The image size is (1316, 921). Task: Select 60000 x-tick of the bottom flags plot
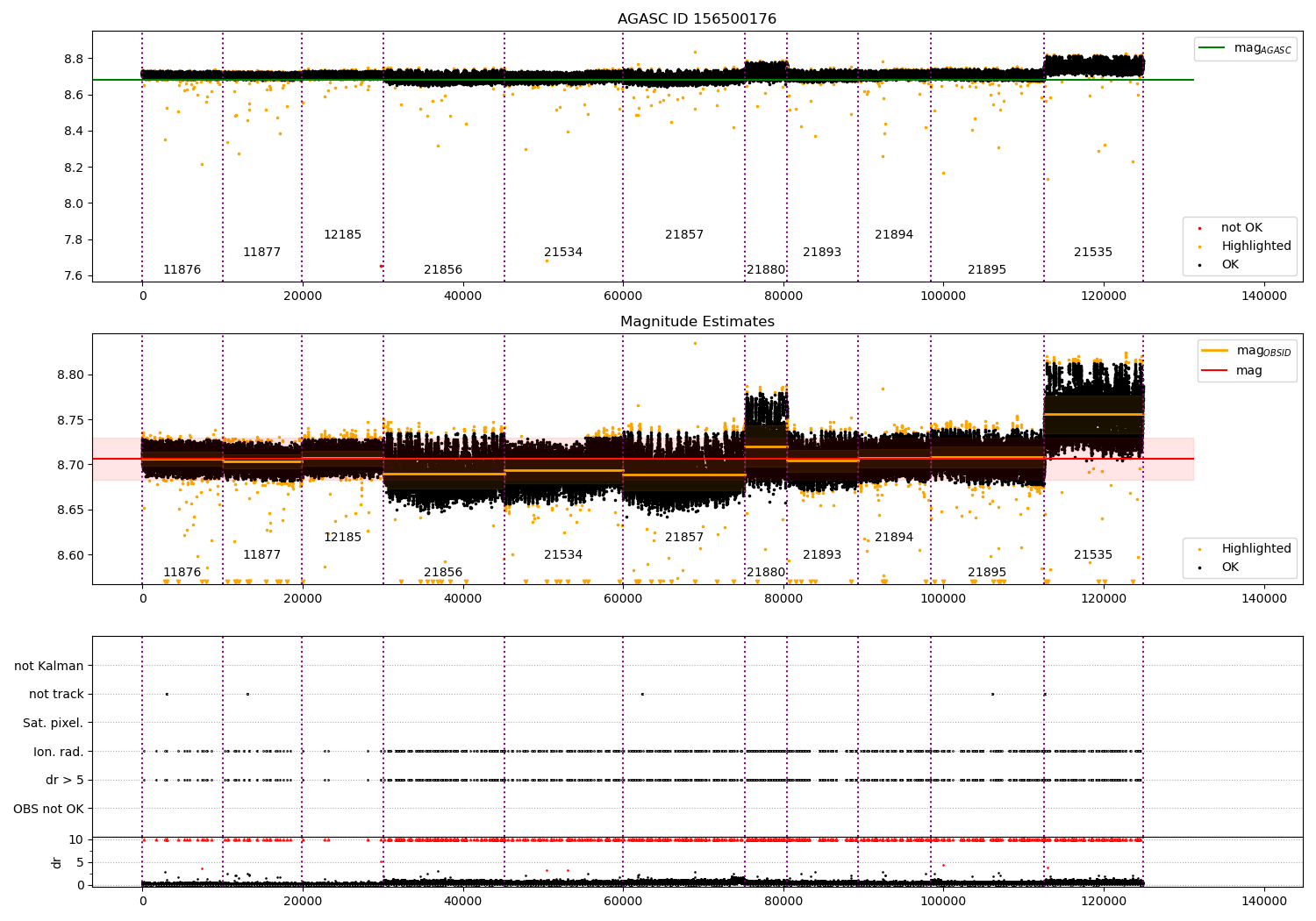(623, 901)
